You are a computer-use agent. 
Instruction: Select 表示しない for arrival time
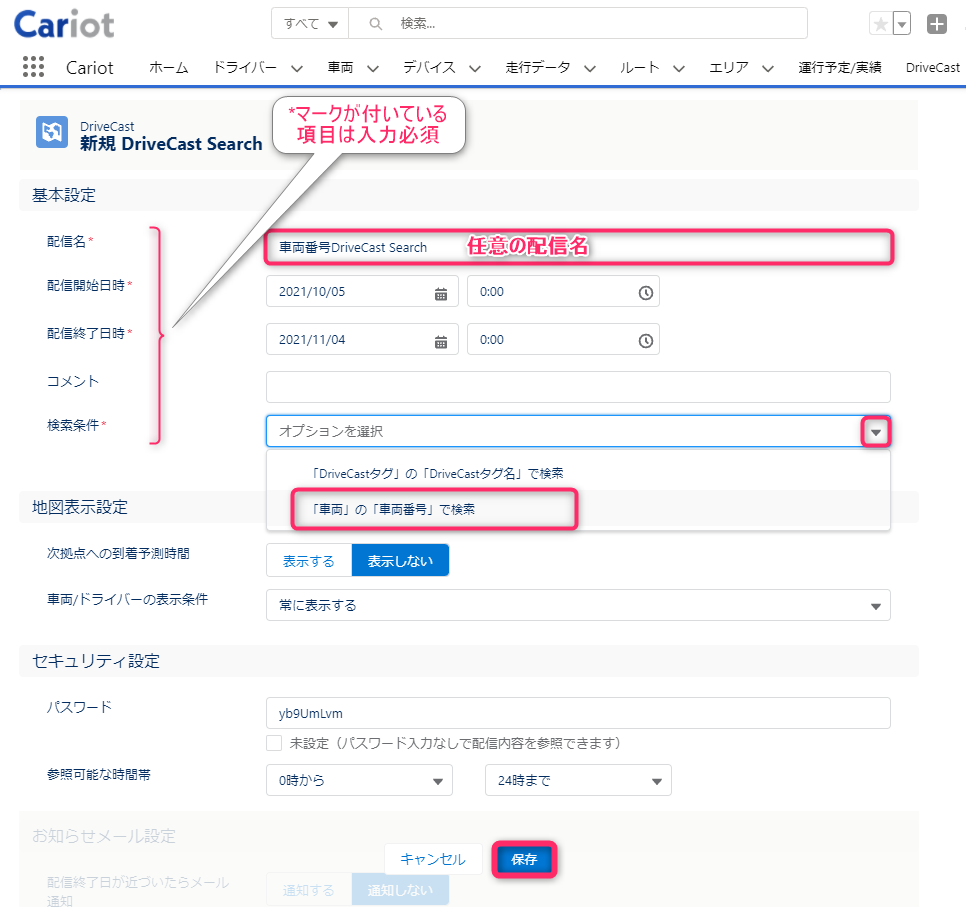[x=400, y=561]
